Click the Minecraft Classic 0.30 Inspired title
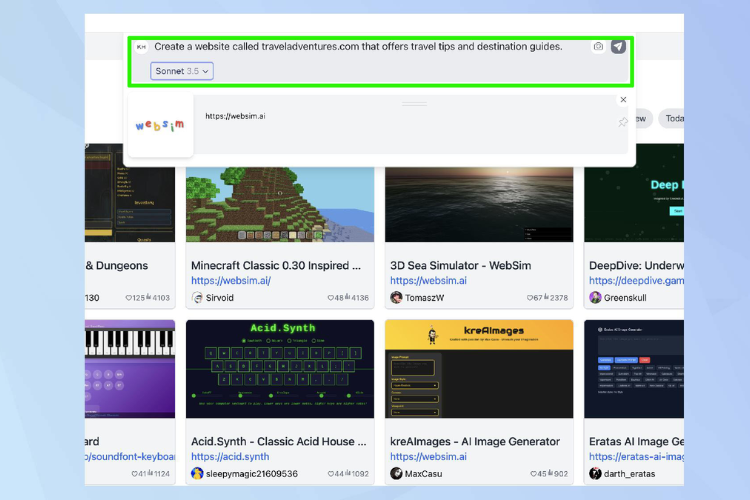The image size is (750, 500). tap(276, 266)
